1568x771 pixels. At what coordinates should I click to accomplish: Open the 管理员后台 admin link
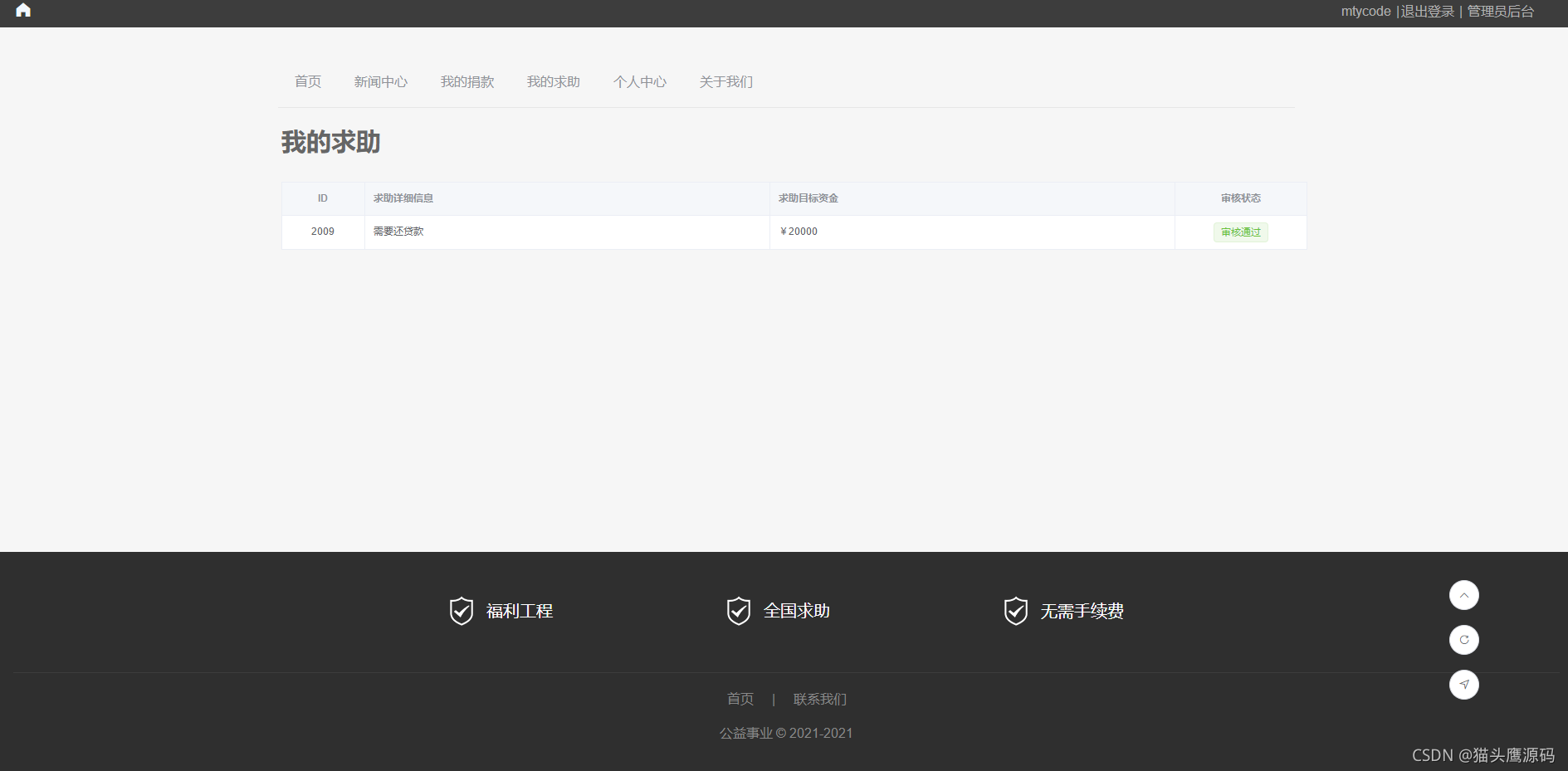click(1501, 12)
